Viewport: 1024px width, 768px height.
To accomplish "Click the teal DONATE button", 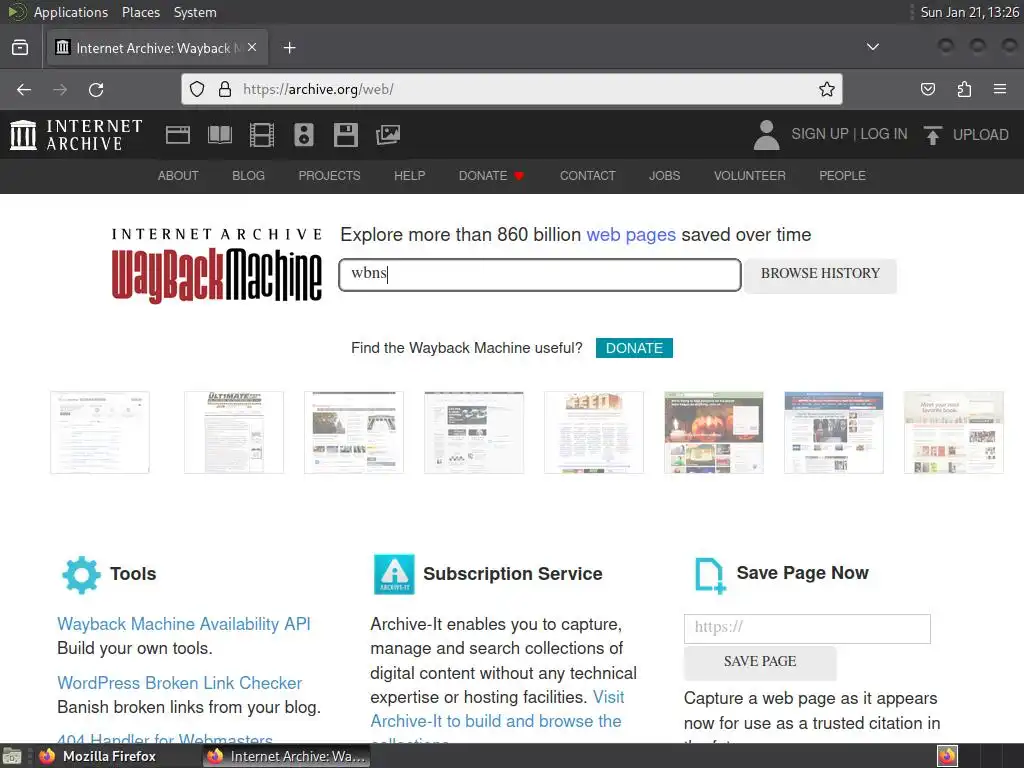I will coord(634,348).
